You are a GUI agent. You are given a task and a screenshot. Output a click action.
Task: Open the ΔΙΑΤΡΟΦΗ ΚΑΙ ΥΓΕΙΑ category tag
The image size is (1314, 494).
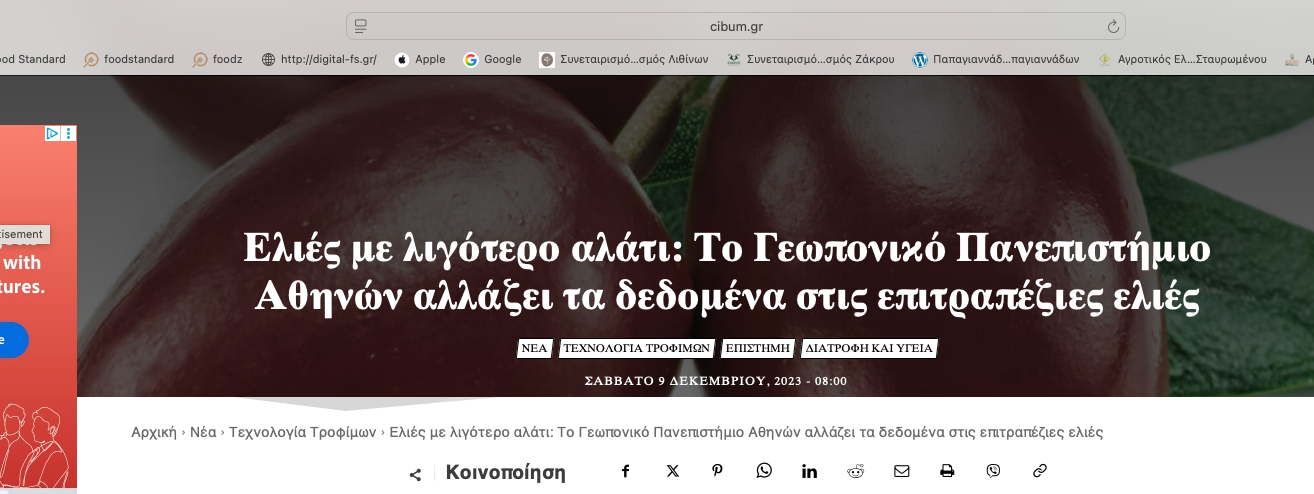[x=869, y=349]
